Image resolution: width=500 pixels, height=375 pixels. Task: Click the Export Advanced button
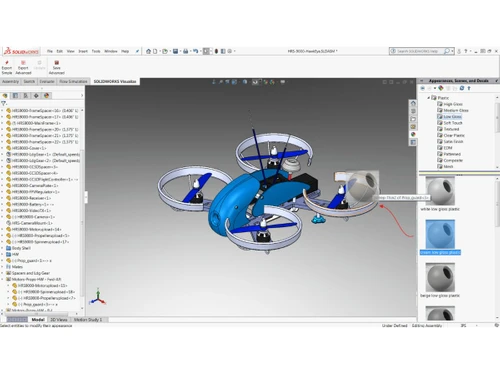(23, 67)
